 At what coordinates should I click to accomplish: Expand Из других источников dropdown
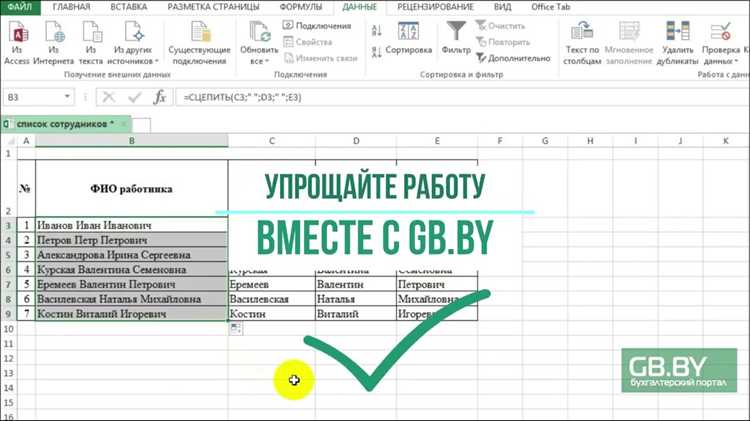(133, 43)
